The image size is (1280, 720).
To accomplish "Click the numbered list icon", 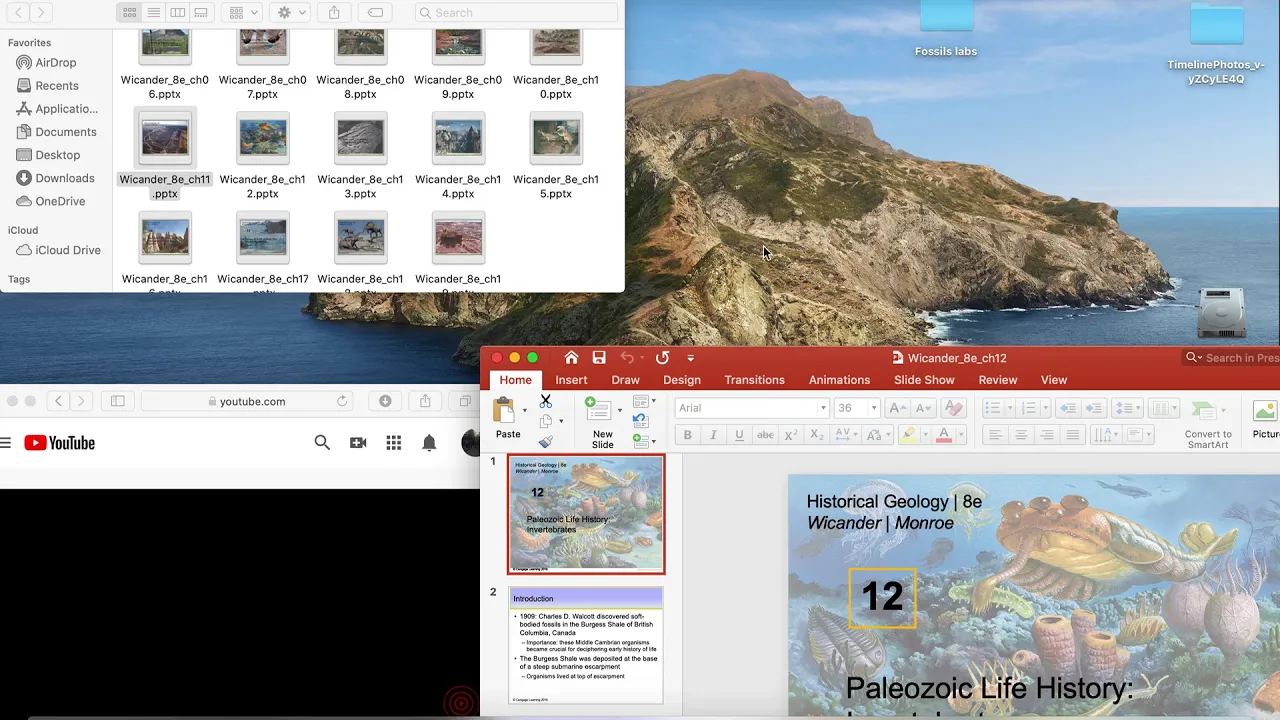I will click(x=1028, y=408).
